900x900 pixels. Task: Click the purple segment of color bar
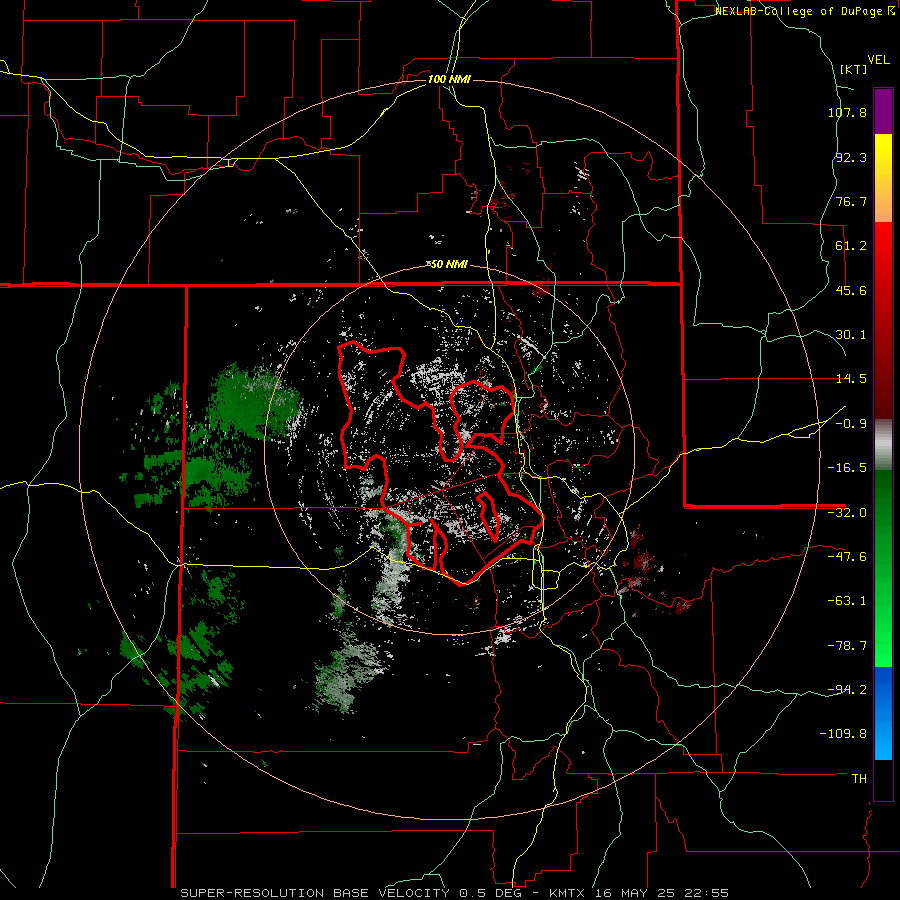pyautogui.click(x=883, y=111)
